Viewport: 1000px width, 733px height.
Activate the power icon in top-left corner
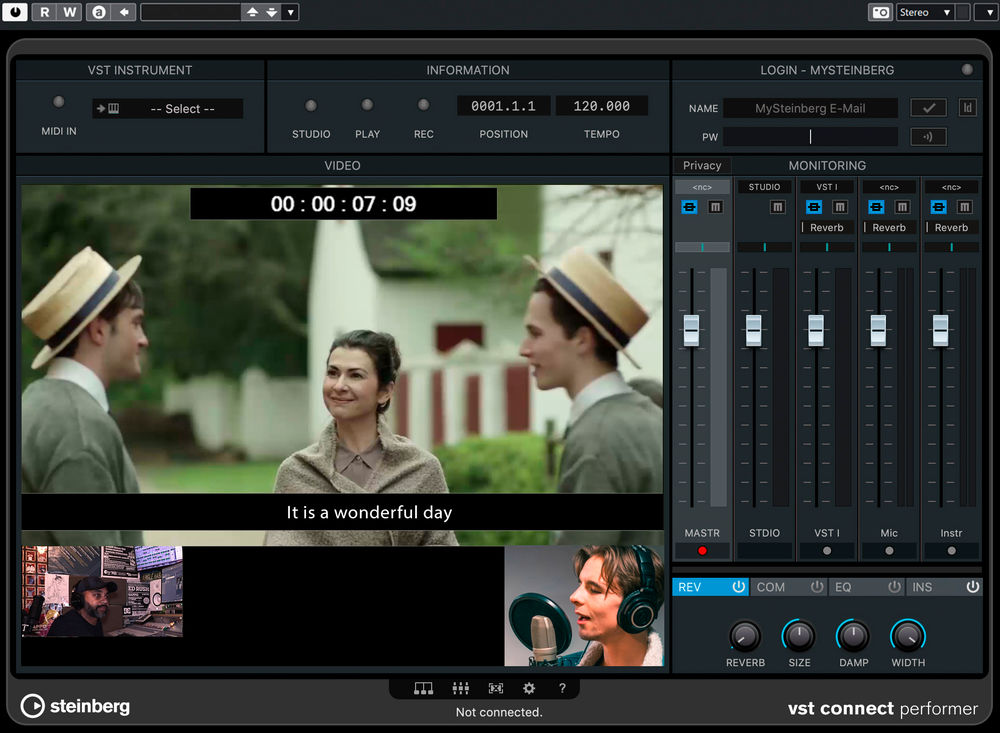(x=14, y=12)
